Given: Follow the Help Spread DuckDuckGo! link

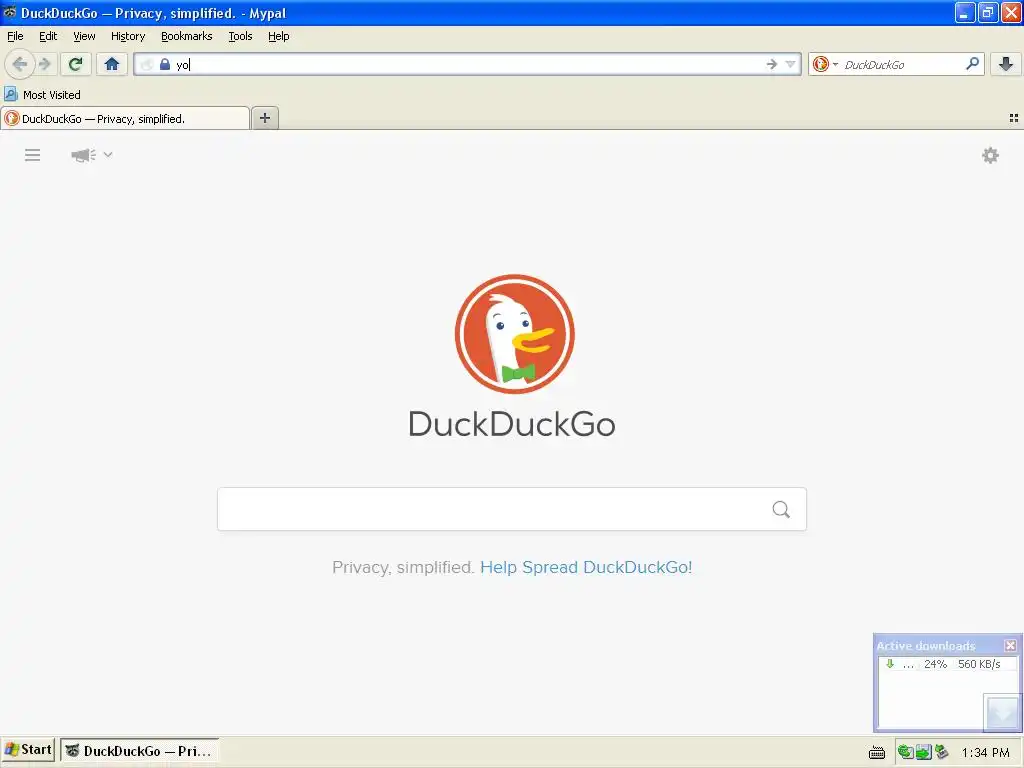Looking at the screenshot, I should pyautogui.click(x=586, y=567).
